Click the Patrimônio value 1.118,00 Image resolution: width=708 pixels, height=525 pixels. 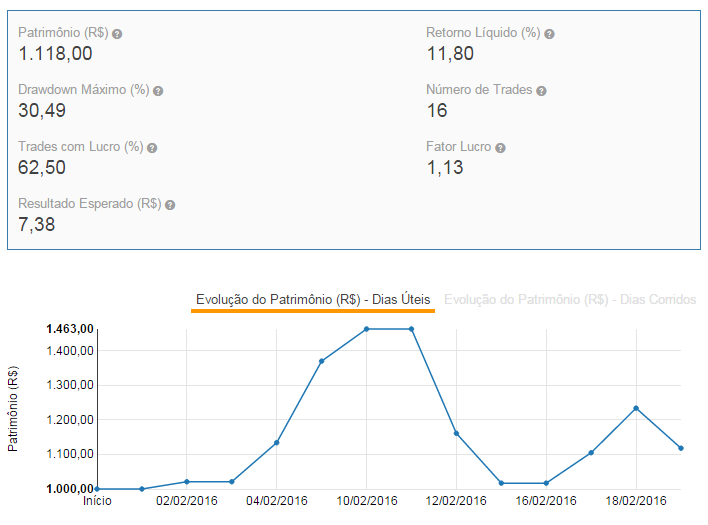tap(56, 54)
